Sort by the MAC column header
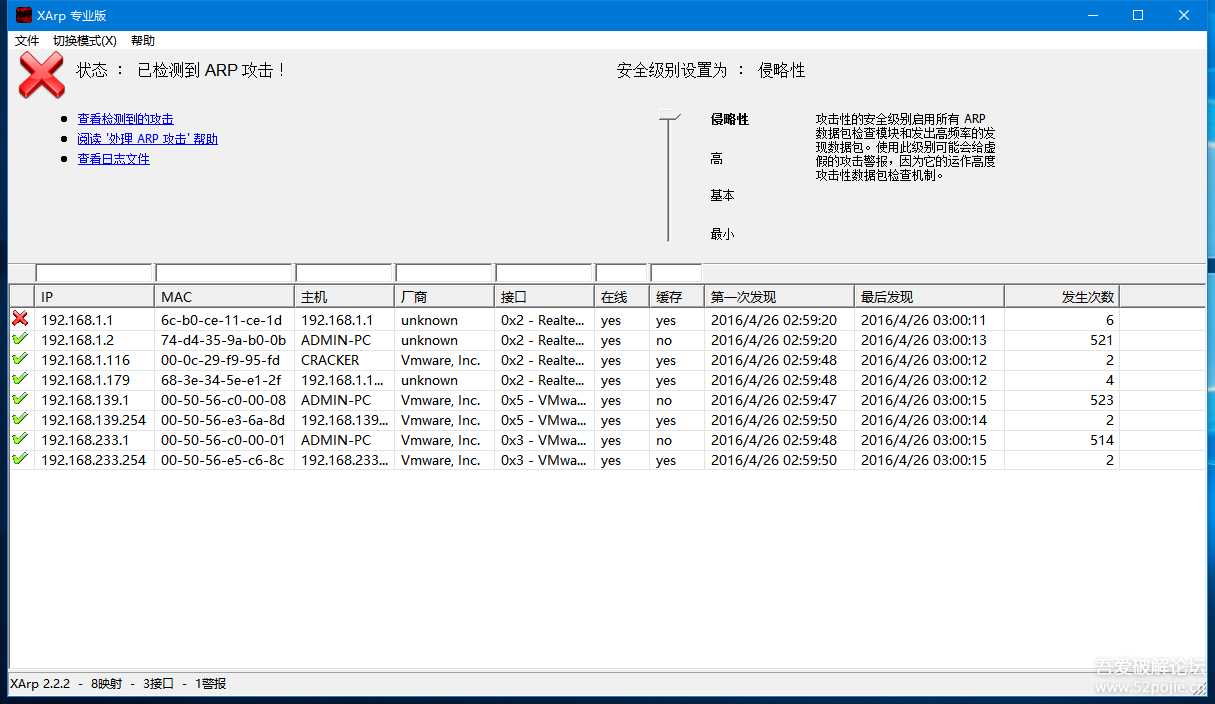The image size is (1215, 704). point(224,297)
